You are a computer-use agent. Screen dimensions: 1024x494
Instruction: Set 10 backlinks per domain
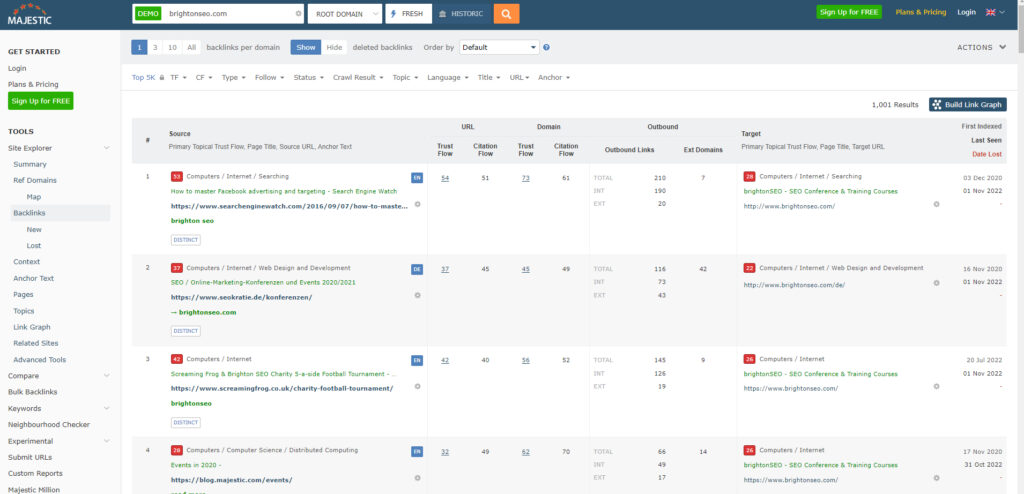click(x=172, y=47)
